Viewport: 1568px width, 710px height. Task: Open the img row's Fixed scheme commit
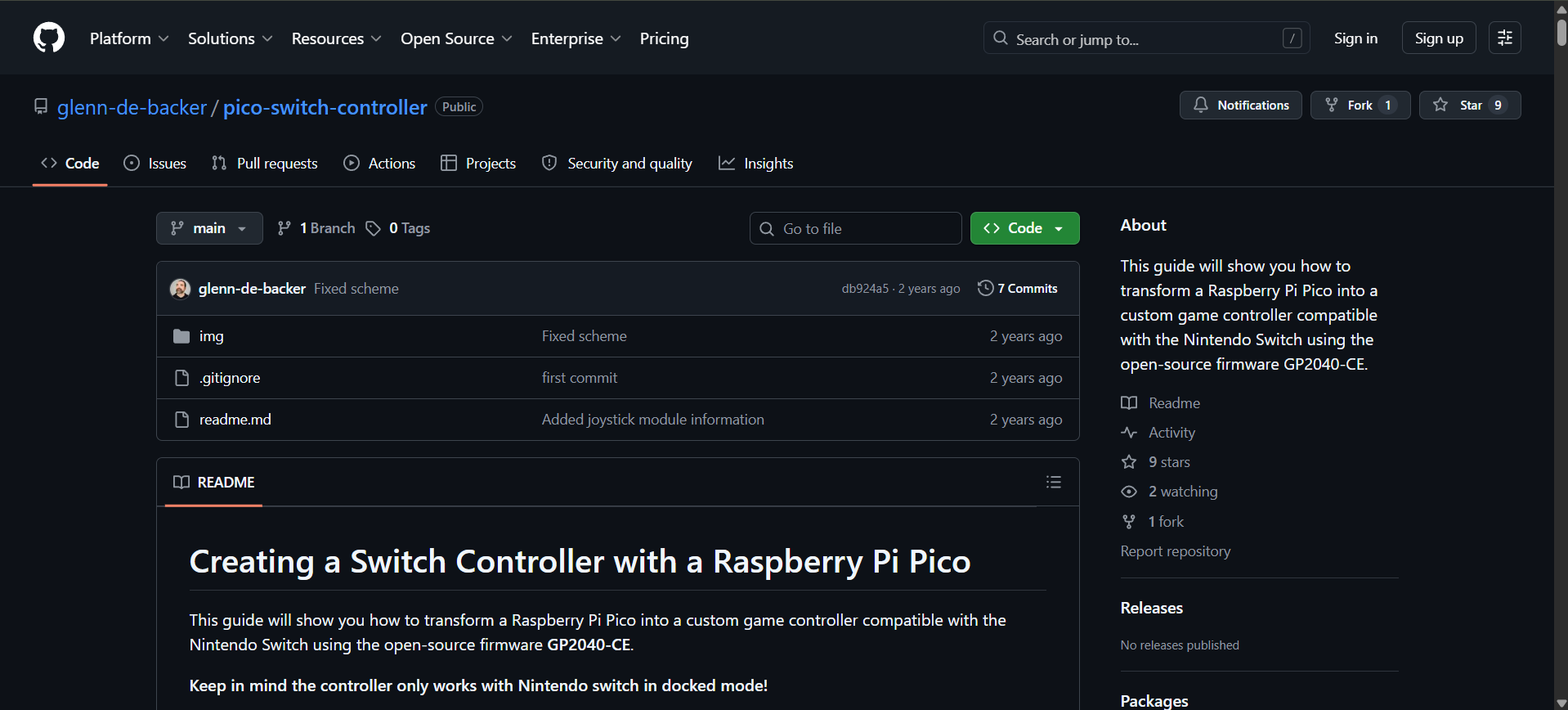point(585,336)
